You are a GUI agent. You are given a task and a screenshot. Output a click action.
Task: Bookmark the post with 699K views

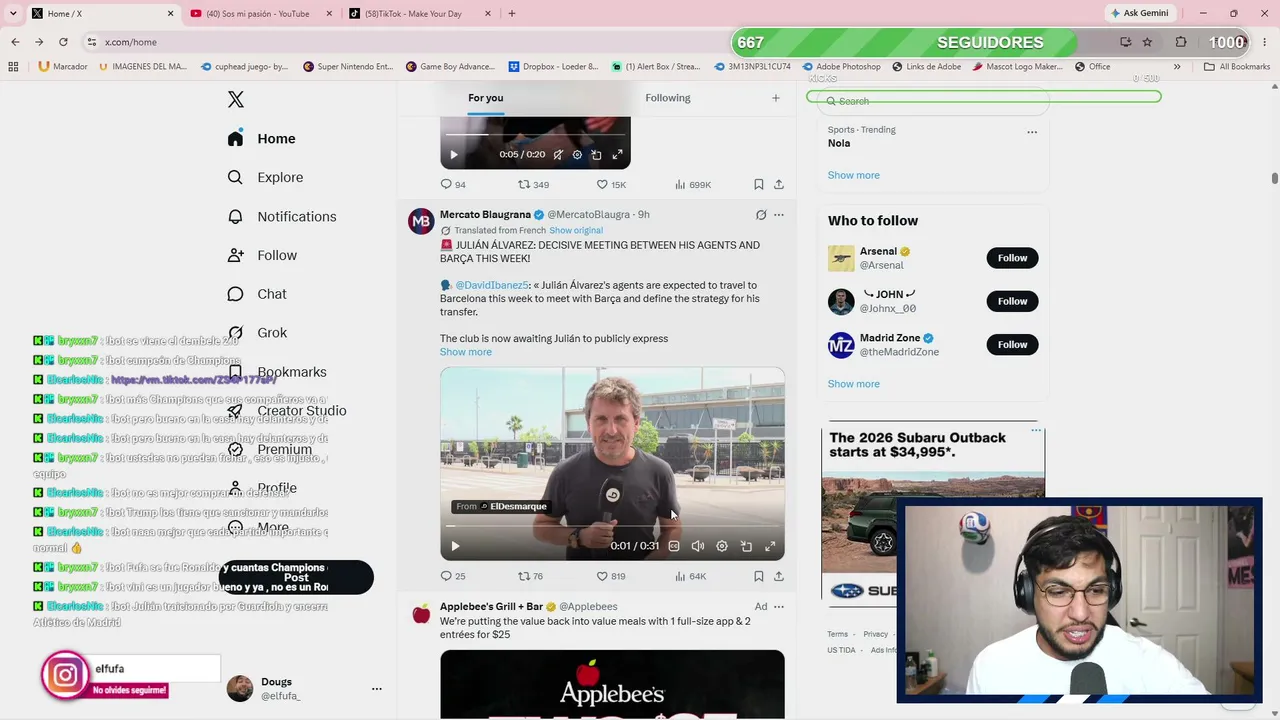(x=759, y=184)
